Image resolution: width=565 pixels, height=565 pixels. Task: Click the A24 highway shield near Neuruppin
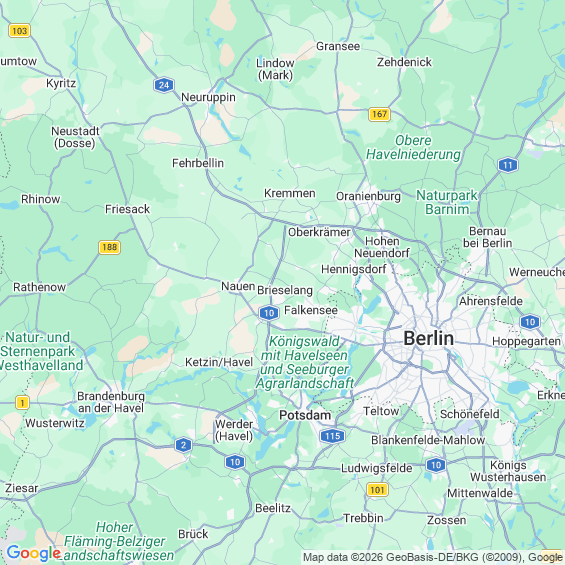pos(164,85)
